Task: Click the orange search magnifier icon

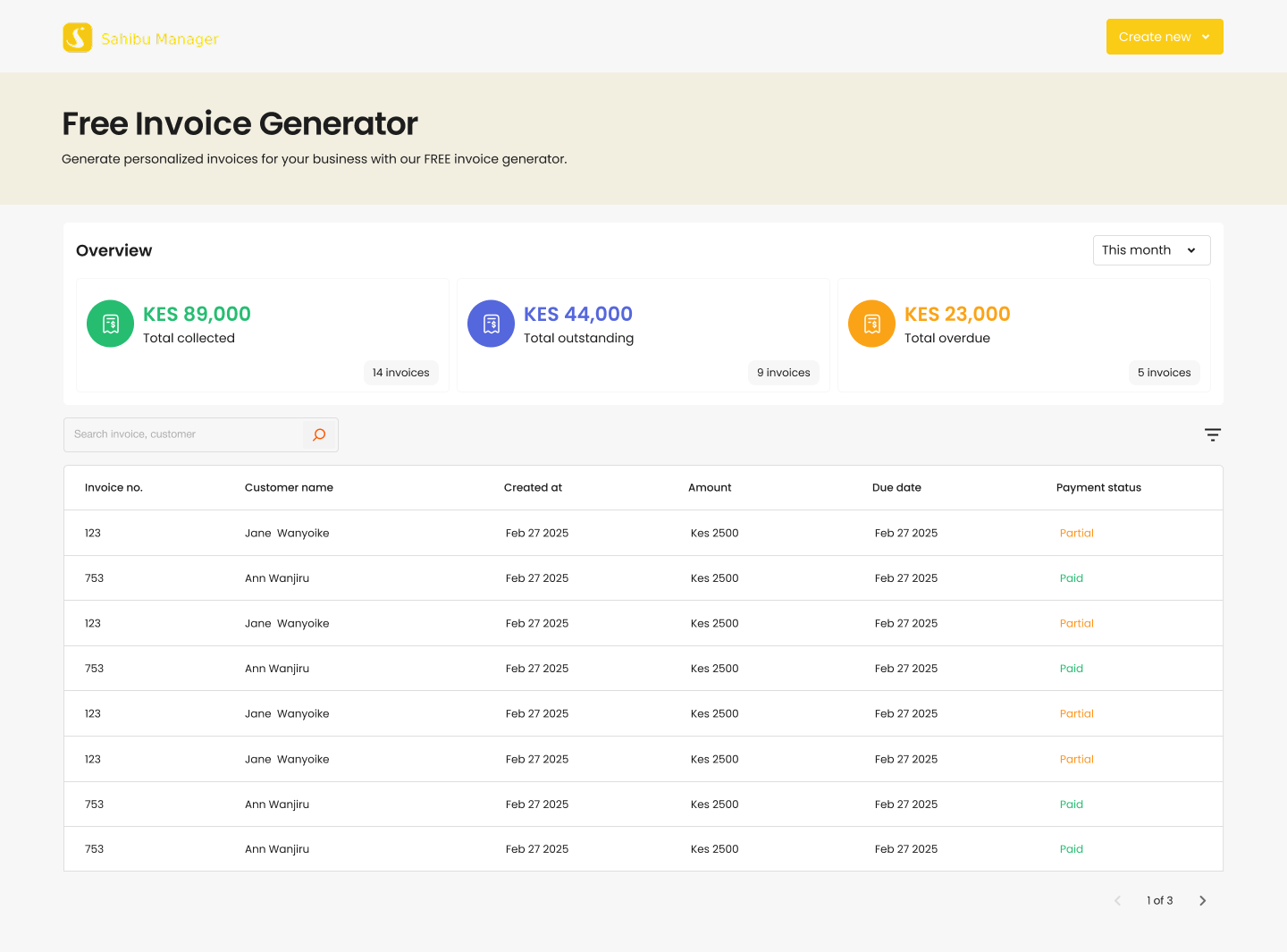Action: (x=319, y=434)
